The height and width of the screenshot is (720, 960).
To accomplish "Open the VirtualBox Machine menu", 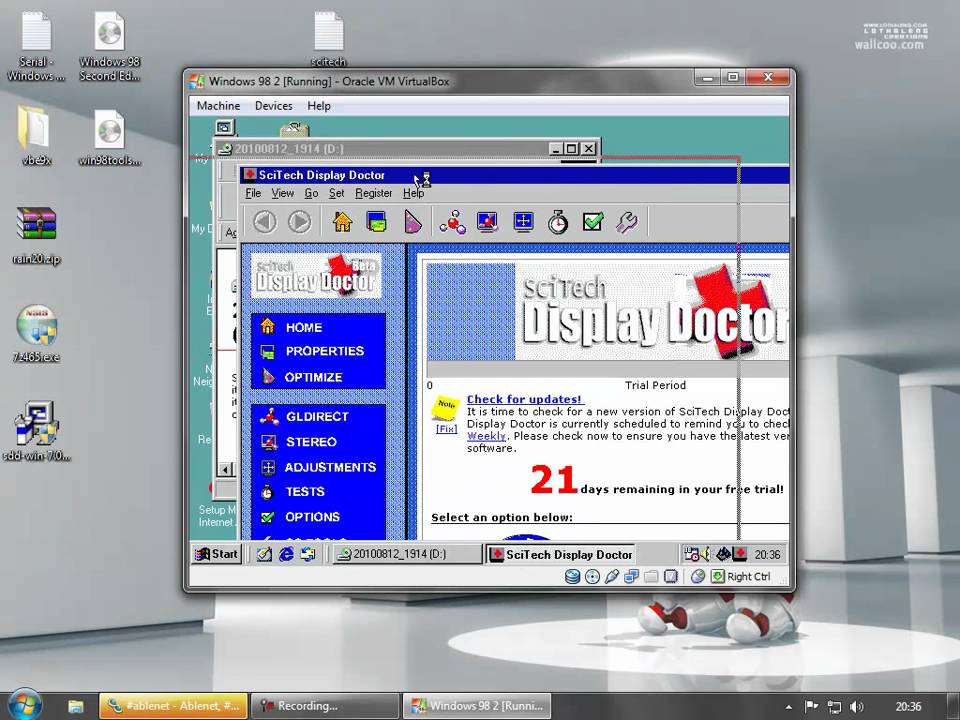I will pos(218,106).
